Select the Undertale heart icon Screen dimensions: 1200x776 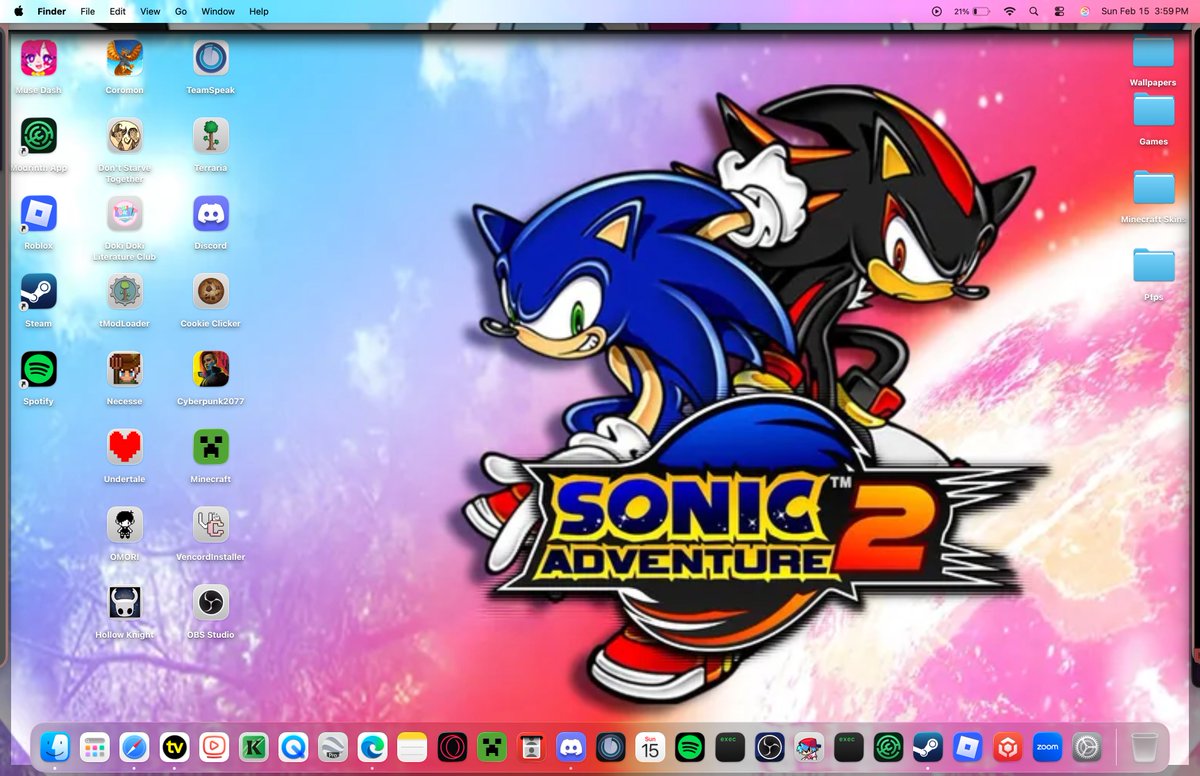click(x=125, y=447)
